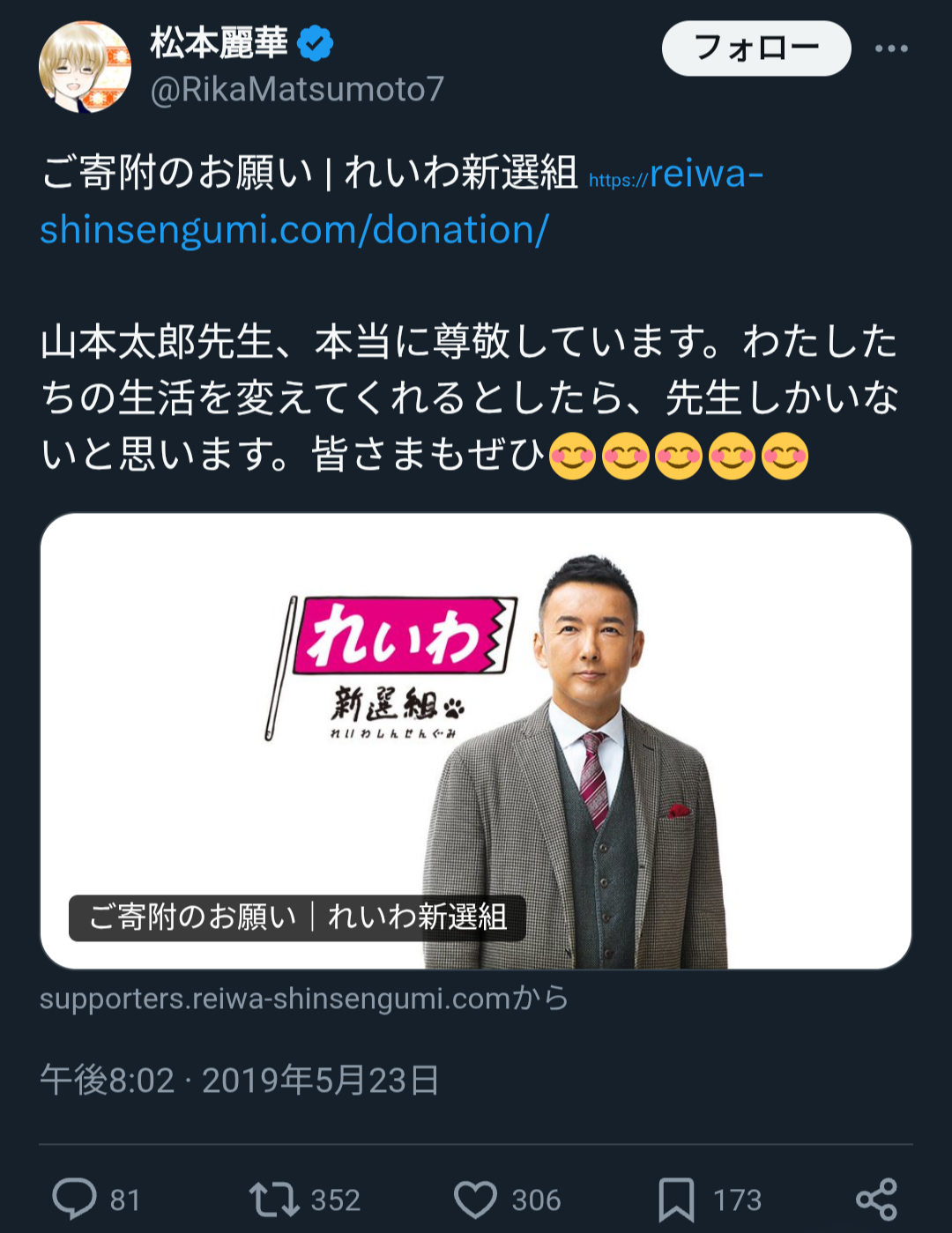Click the blue verified badge
The image size is (952, 1233).
point(315,43)
